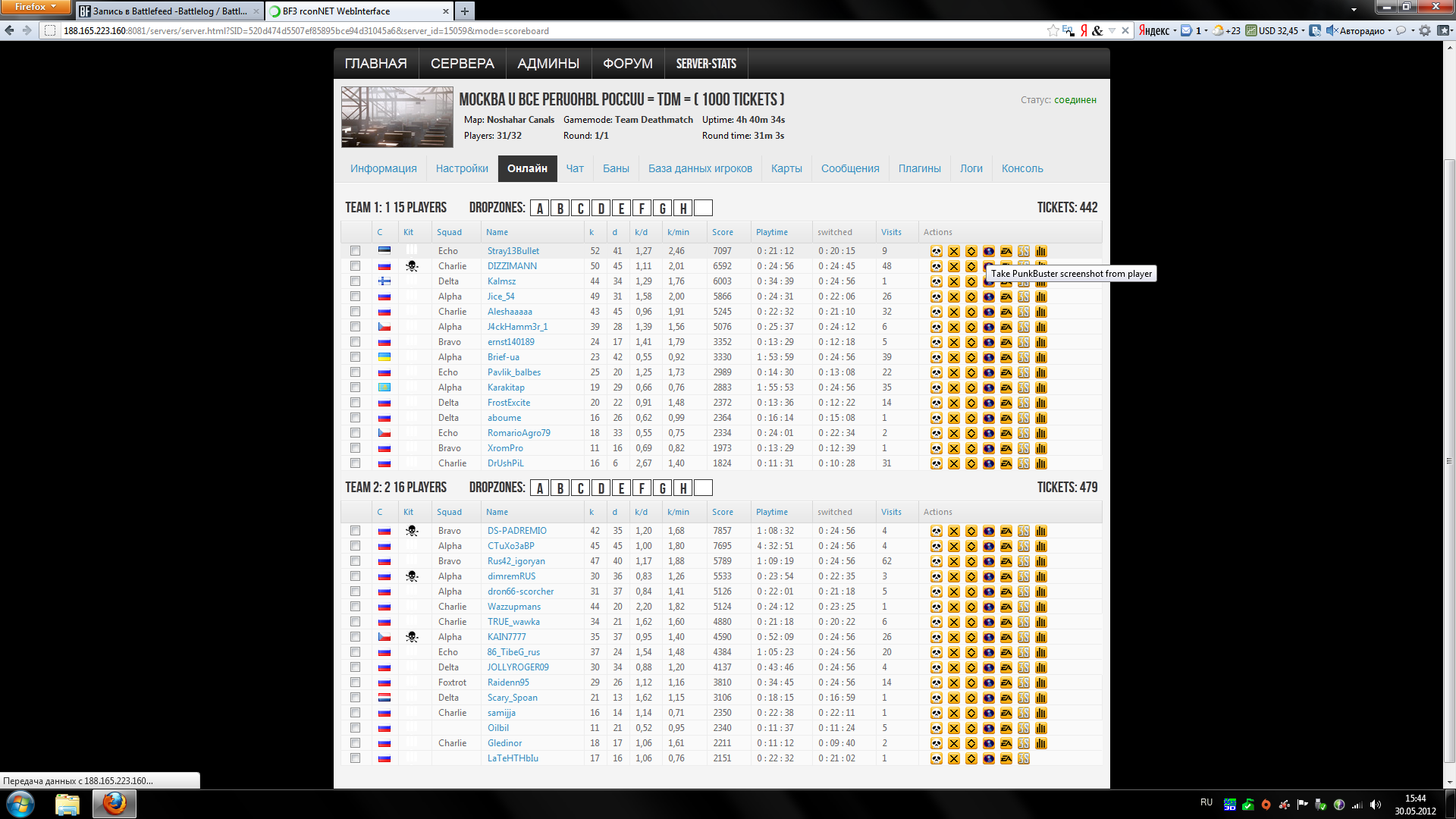1456x819 pixels.
Task: Go to СЕРВЕРА main menu
Action: coord(463,64)
